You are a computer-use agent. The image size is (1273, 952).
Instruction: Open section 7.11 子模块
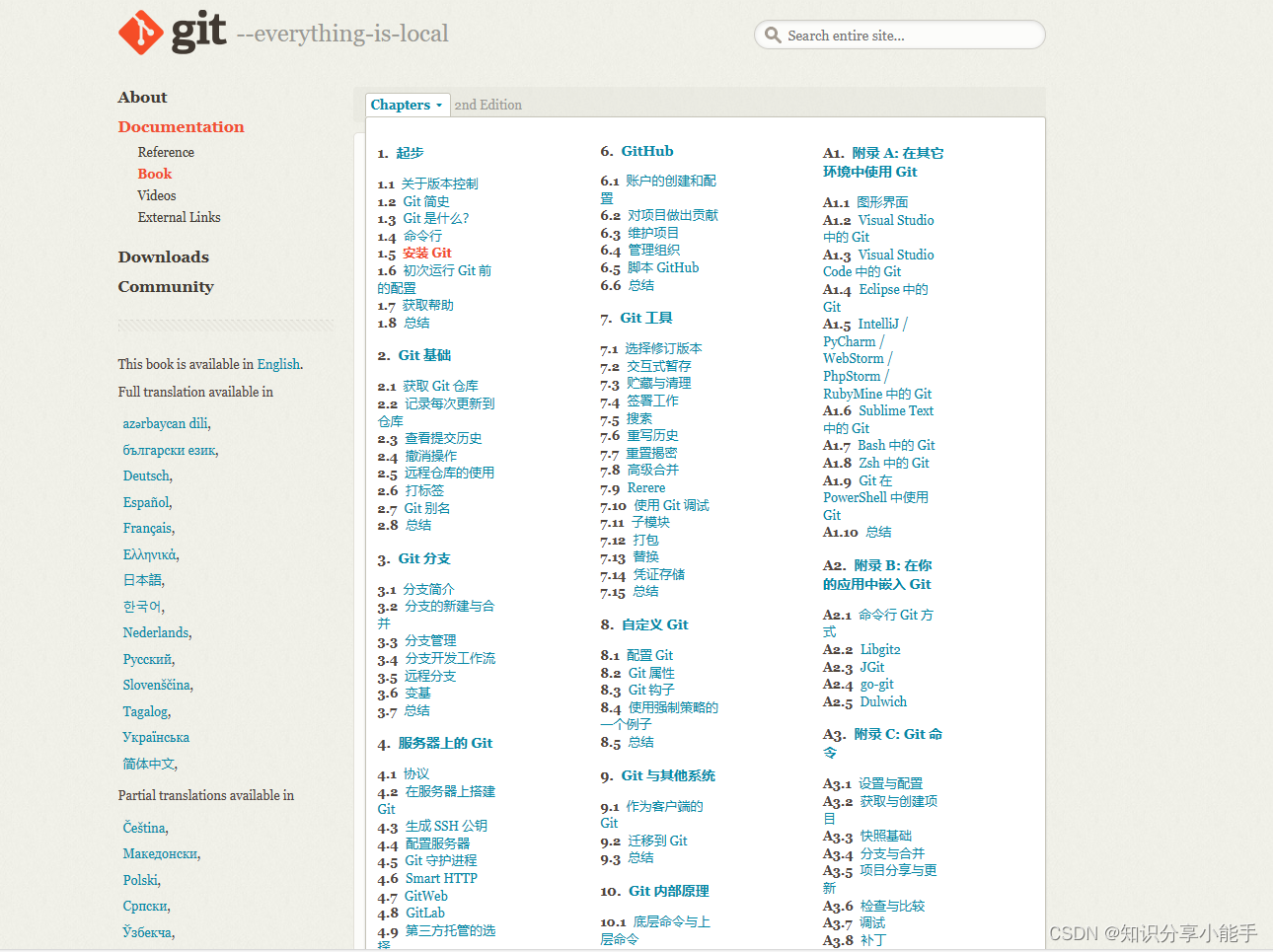tap(650, 522)
